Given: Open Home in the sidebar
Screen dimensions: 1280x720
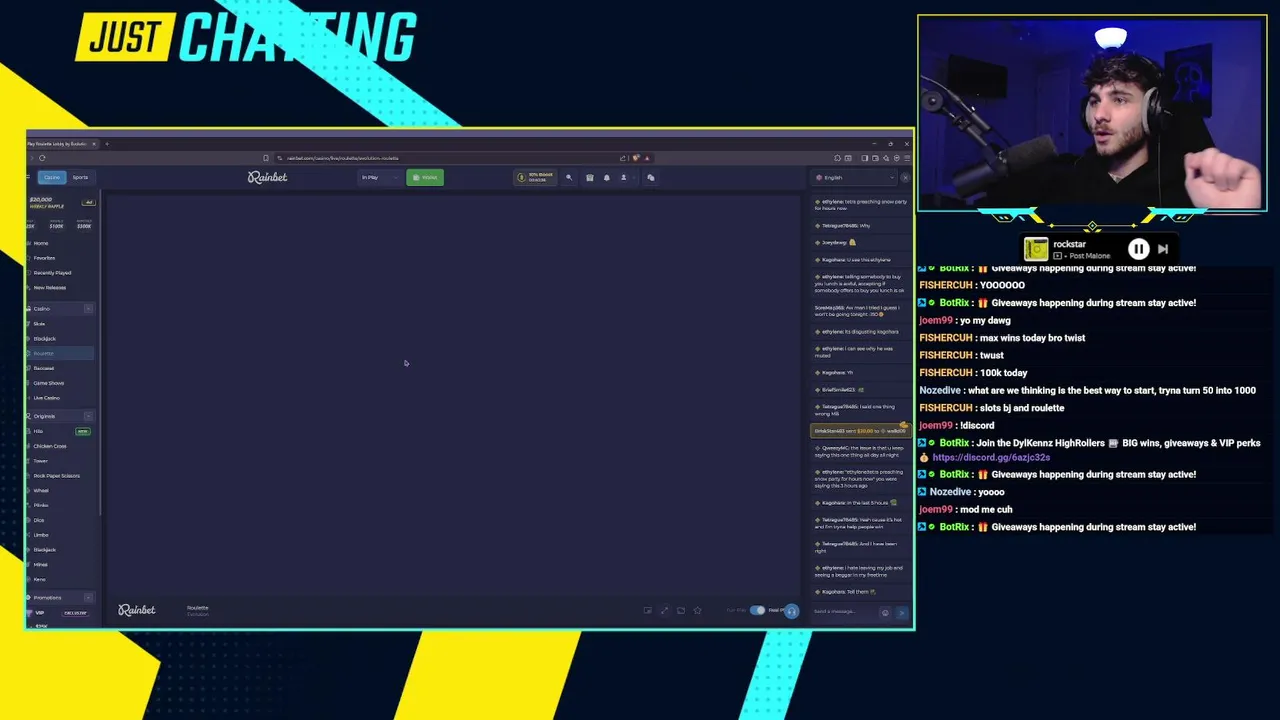Looking at the screenshot, I should [41, 243].
